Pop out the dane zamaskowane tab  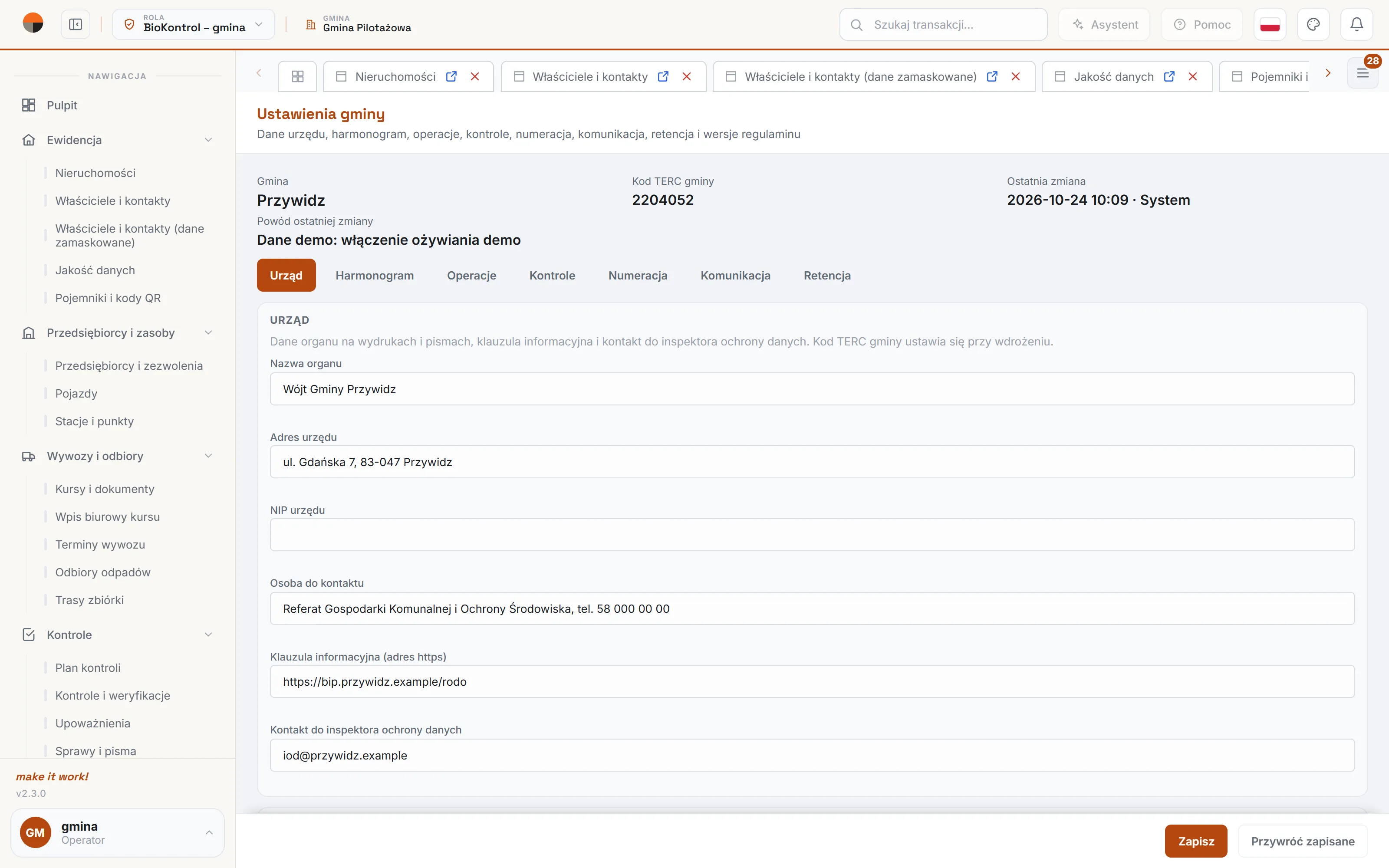992,76
